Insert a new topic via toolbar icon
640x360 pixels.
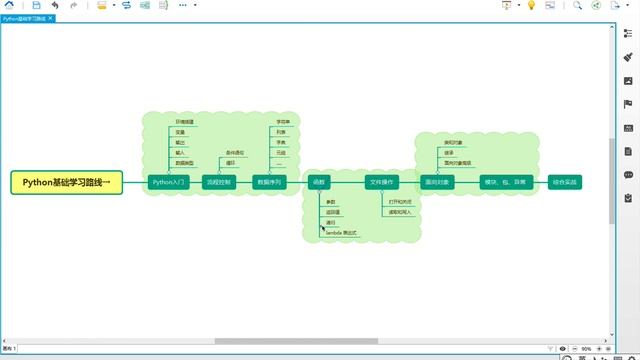click(x=102, y=5)
